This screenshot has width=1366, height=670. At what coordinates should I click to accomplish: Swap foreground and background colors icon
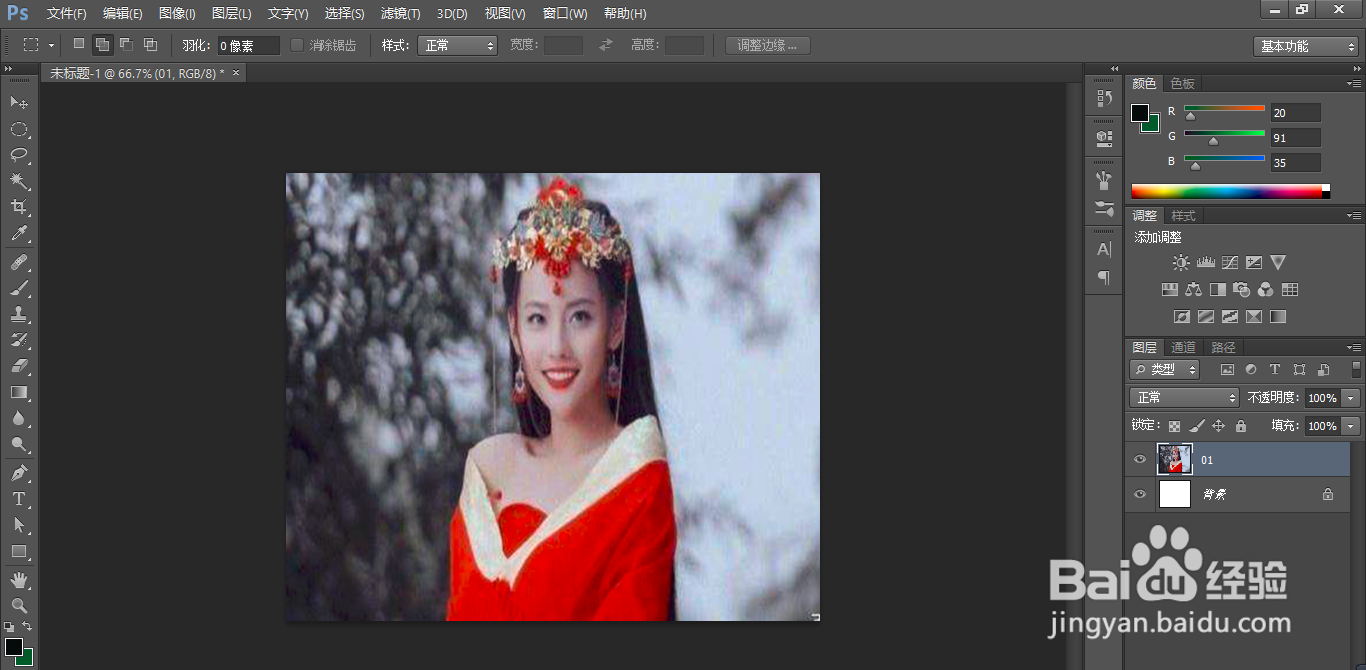[27, 626]
